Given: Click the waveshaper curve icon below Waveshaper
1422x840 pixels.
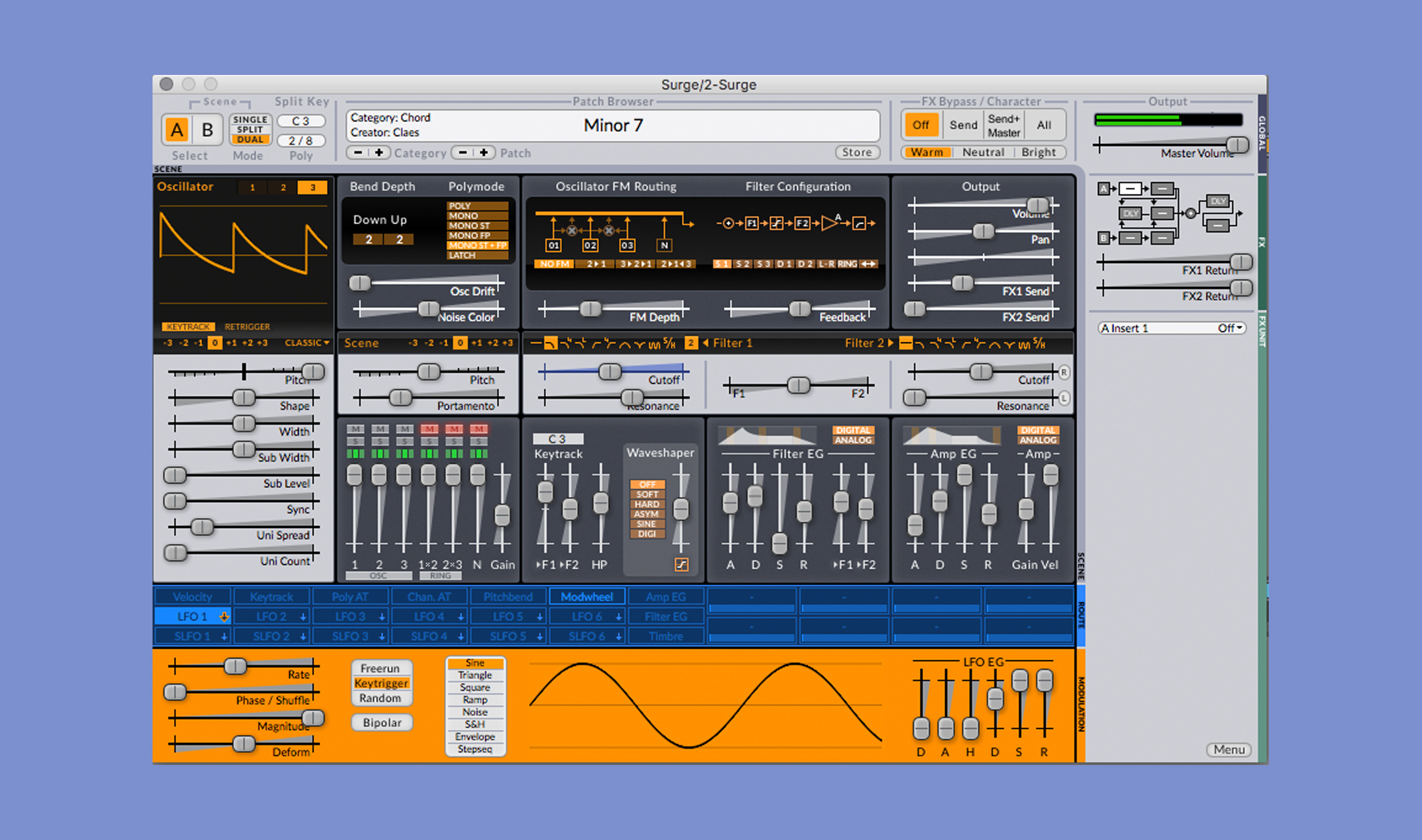Looking at the screenshot, I should click(x=681, y=565).
